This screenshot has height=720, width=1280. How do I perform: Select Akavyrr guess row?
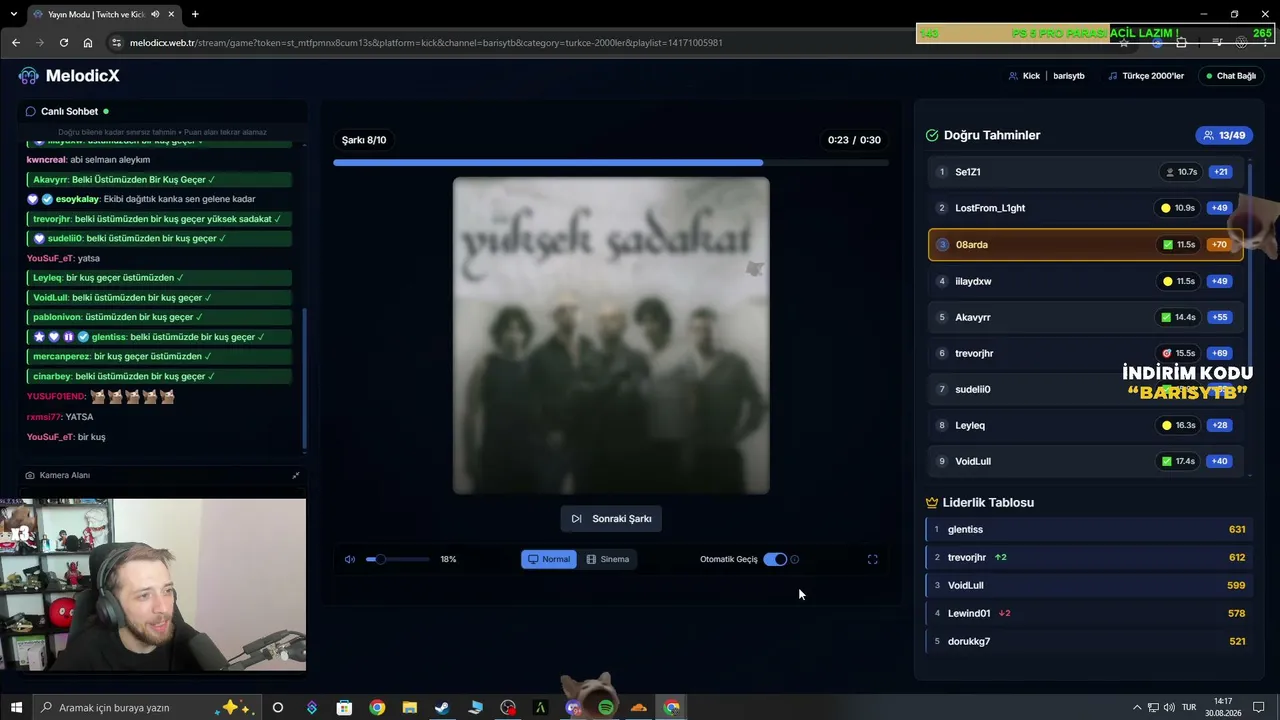tap(1085, 317)
